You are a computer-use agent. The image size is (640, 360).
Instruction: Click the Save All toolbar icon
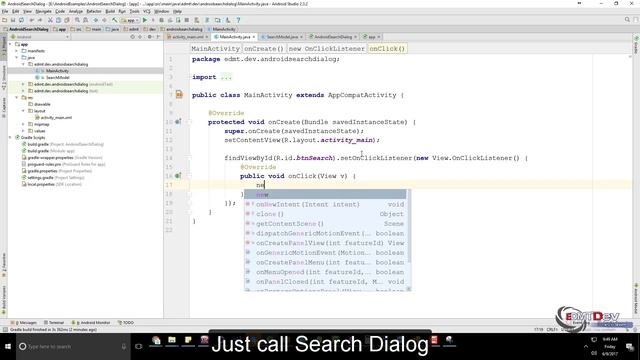tap(13, 20)
